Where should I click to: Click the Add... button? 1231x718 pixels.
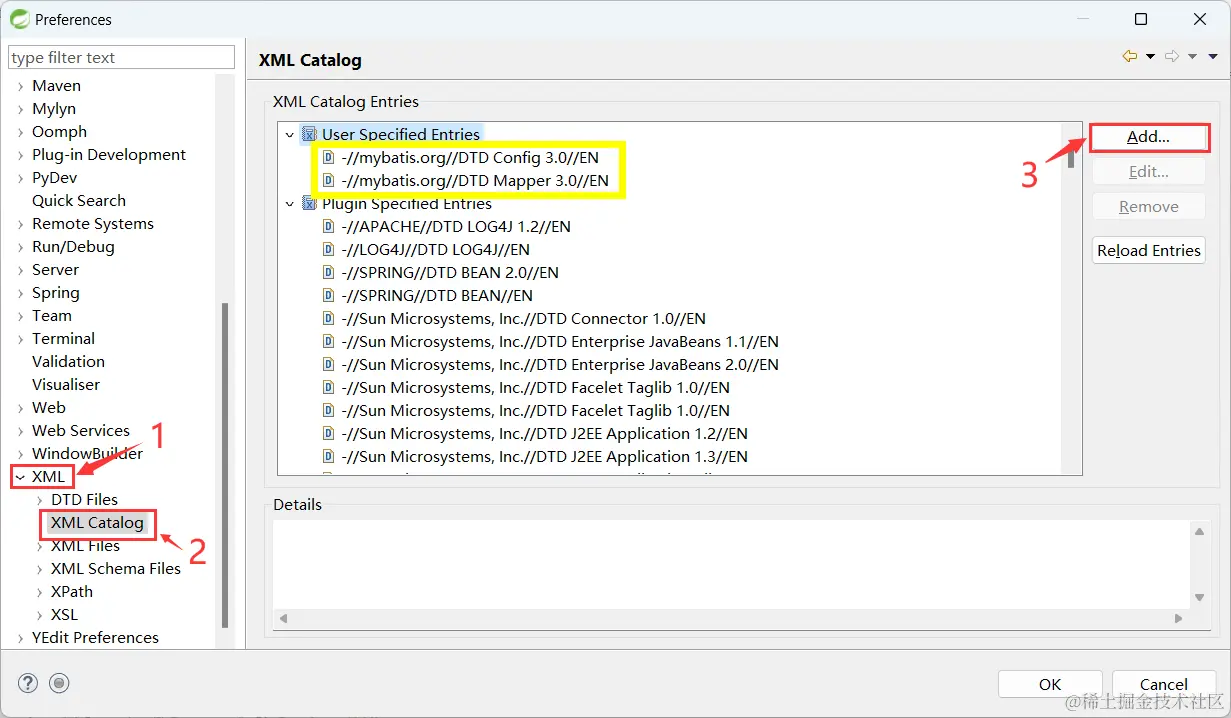pos(1149,137)
